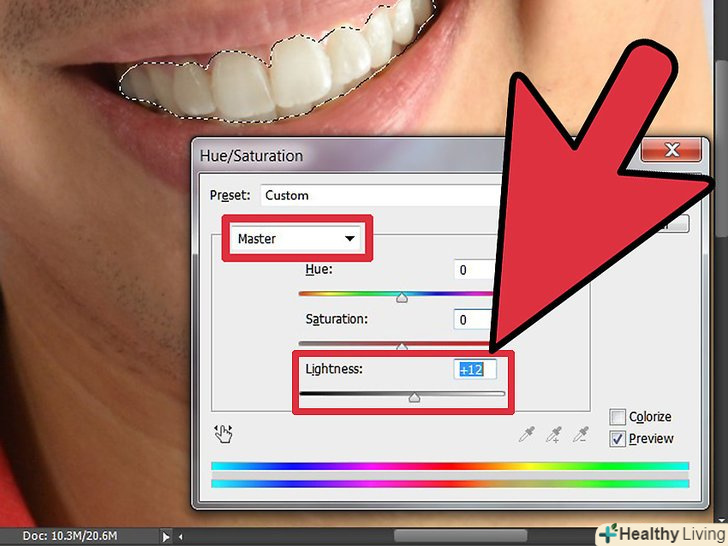Click the lower color spectrum bar
This screenshot has width=728, height=546.
coord(450,484)
